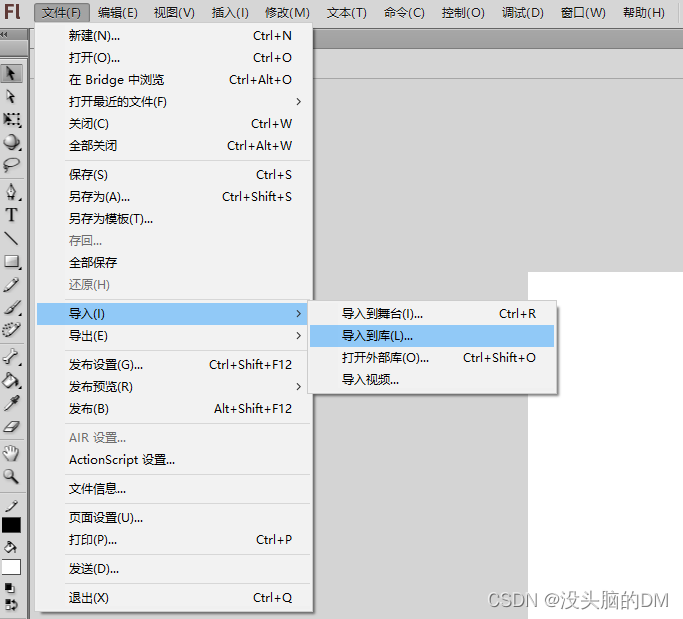Choose 另存为(A)... menu item

(x=174, y=197)
